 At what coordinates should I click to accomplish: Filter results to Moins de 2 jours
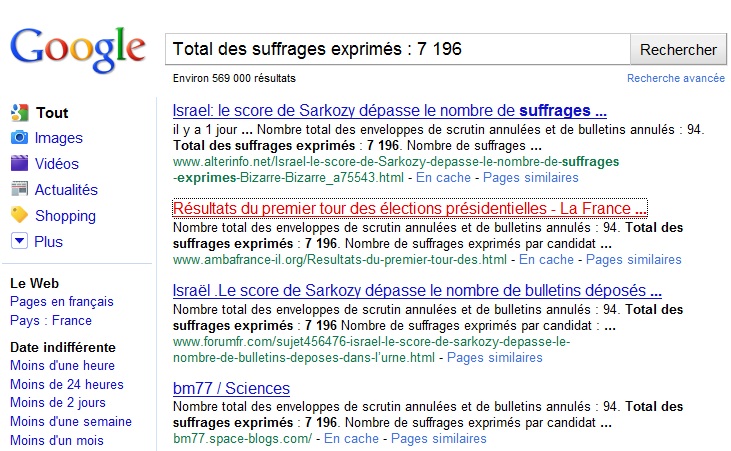click(58, 403)
